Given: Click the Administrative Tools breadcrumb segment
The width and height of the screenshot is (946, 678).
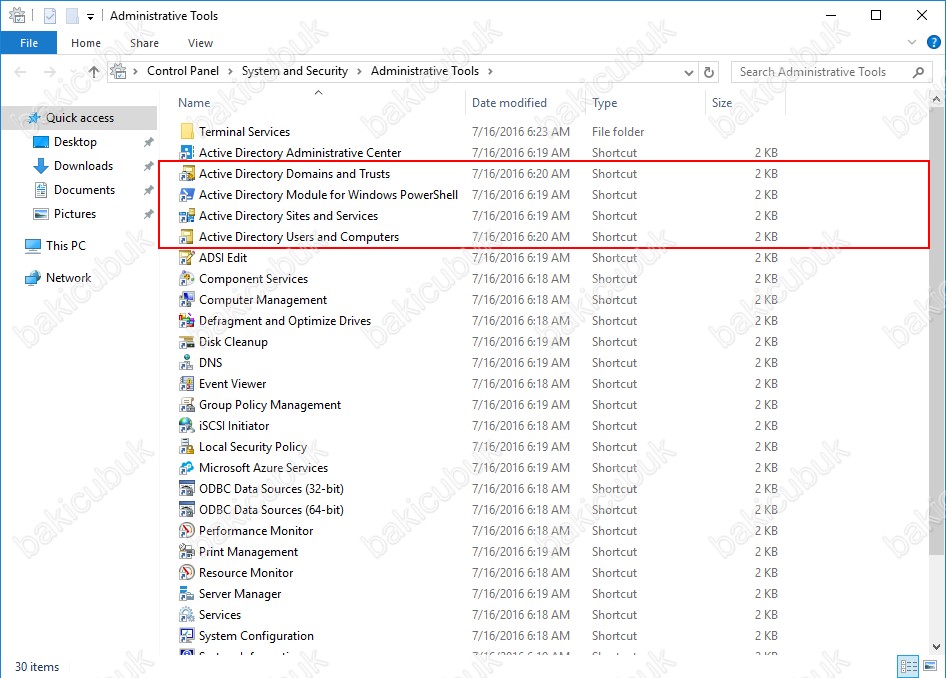Looking at the screenshot, I should pos(425,71).
